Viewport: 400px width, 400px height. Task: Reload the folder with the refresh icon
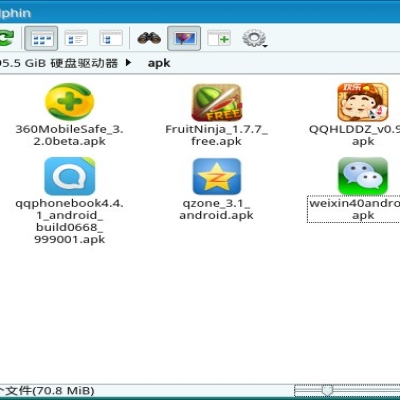[6, 38]
